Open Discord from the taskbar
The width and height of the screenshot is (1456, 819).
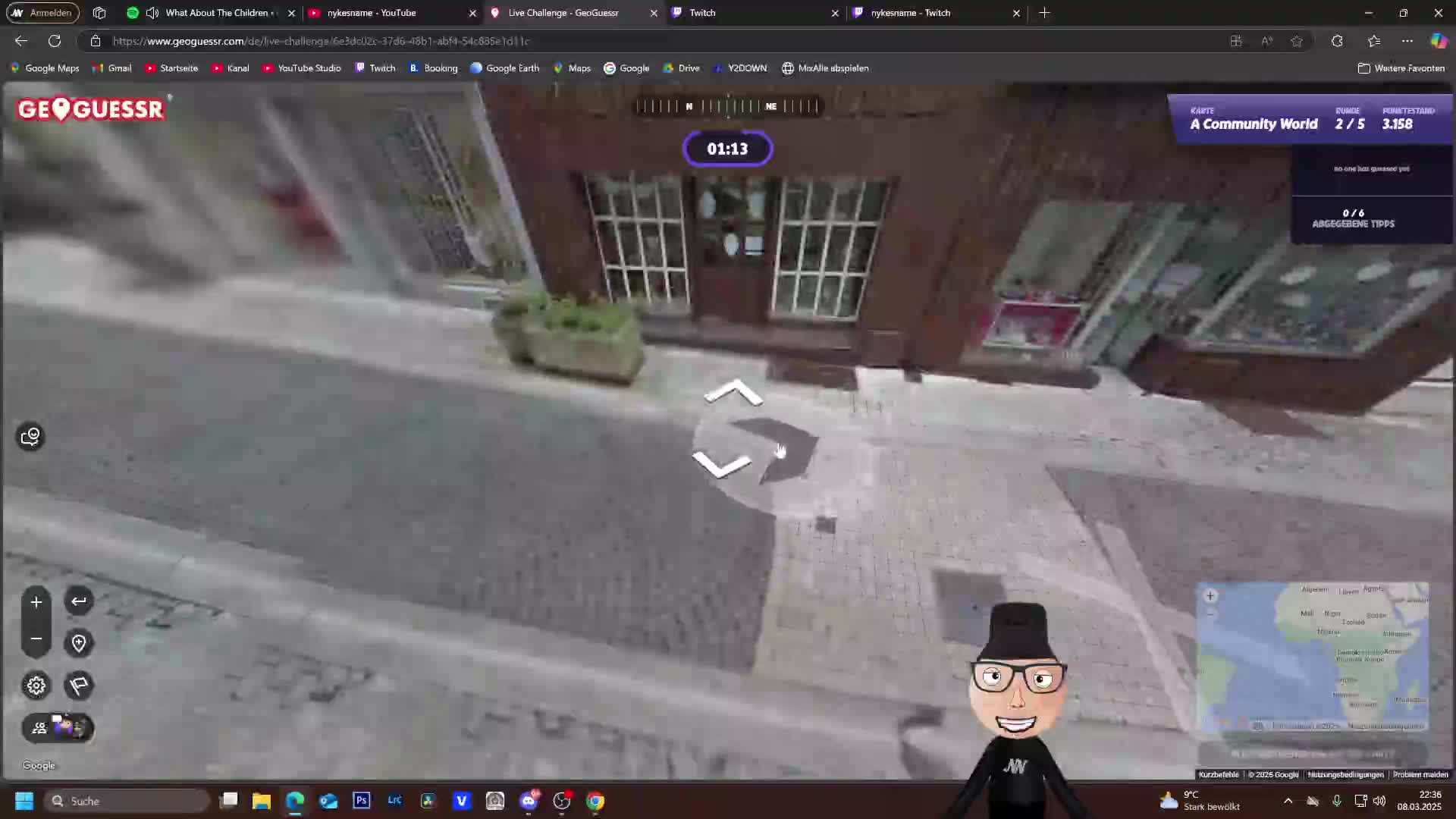point(529,801)
